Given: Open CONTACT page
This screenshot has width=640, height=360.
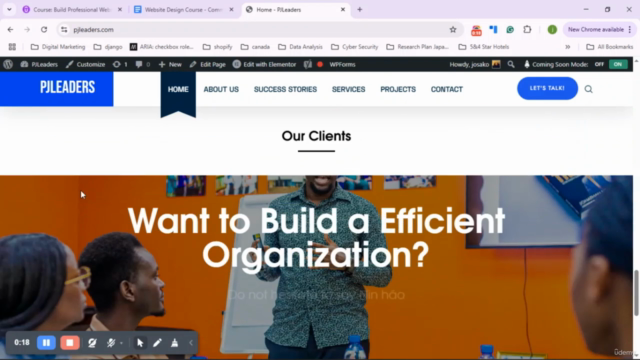Looking at the screenshot, I should (447, 89).
